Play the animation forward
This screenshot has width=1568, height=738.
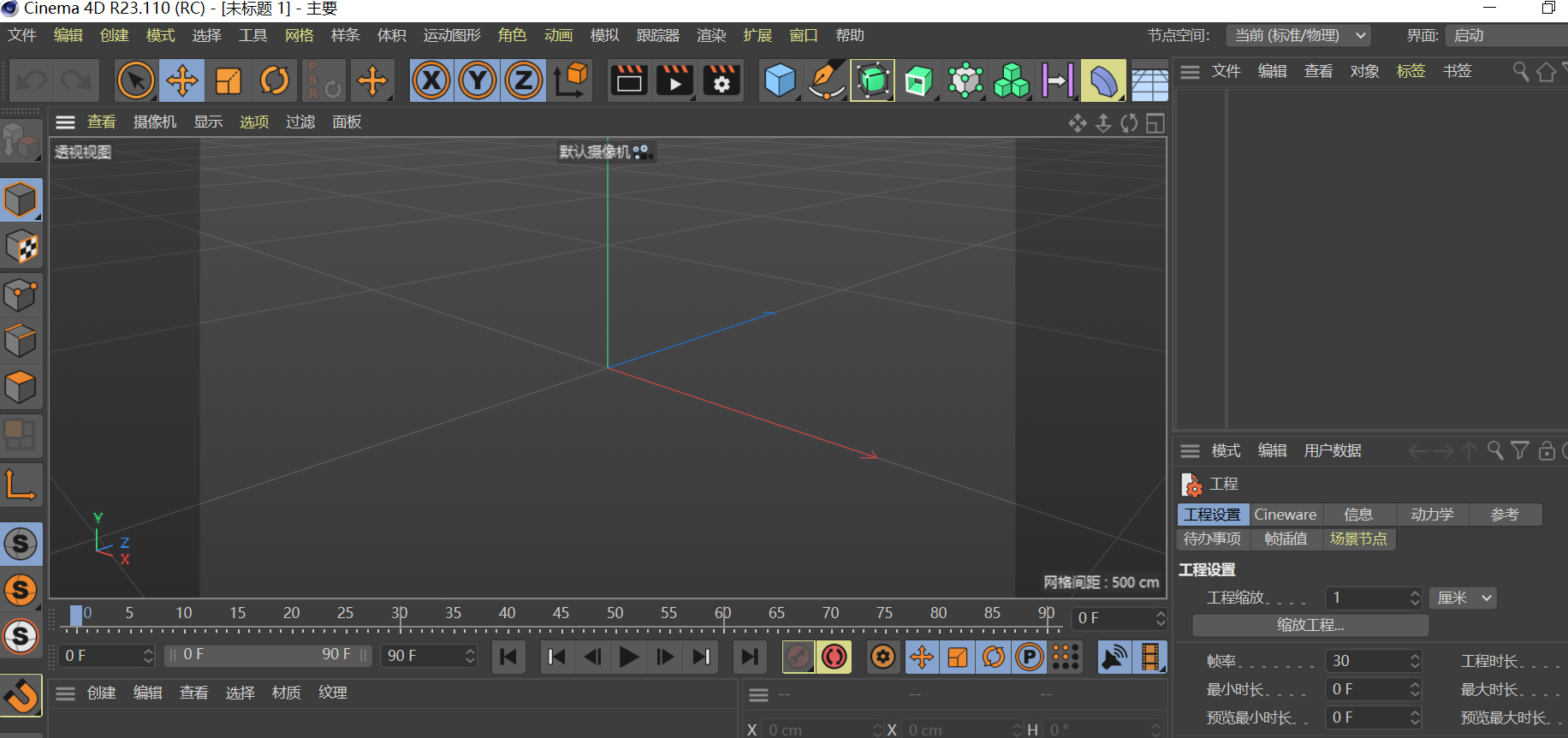coord(629,657)
